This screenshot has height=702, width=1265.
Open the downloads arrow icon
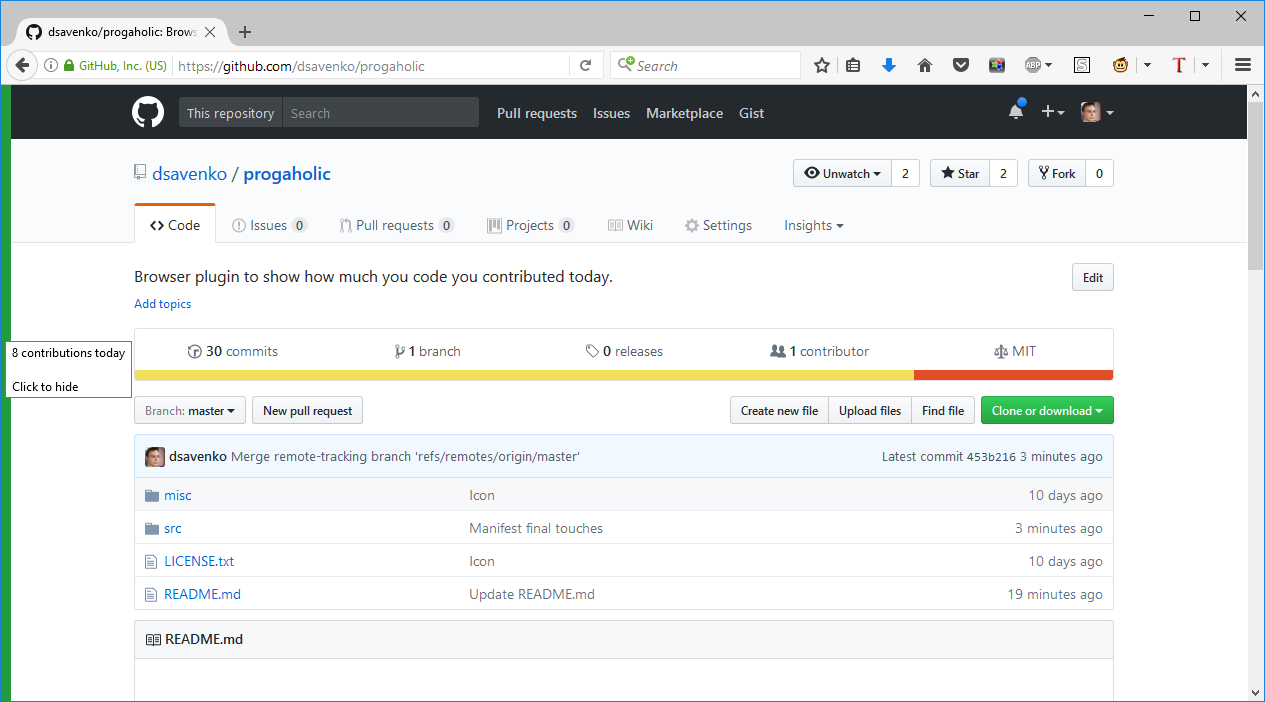pyautogui.click(x=889, y=66)
